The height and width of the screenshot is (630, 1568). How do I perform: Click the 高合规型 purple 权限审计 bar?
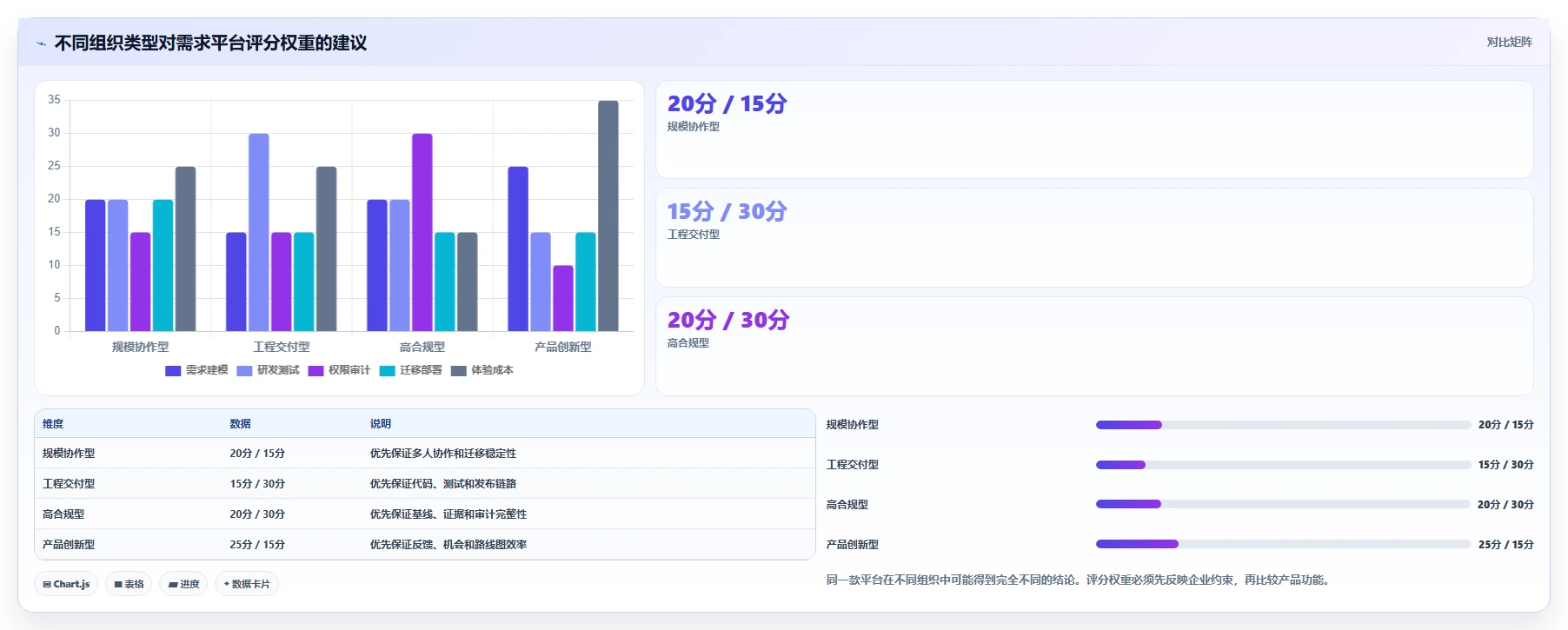[422, 232]
